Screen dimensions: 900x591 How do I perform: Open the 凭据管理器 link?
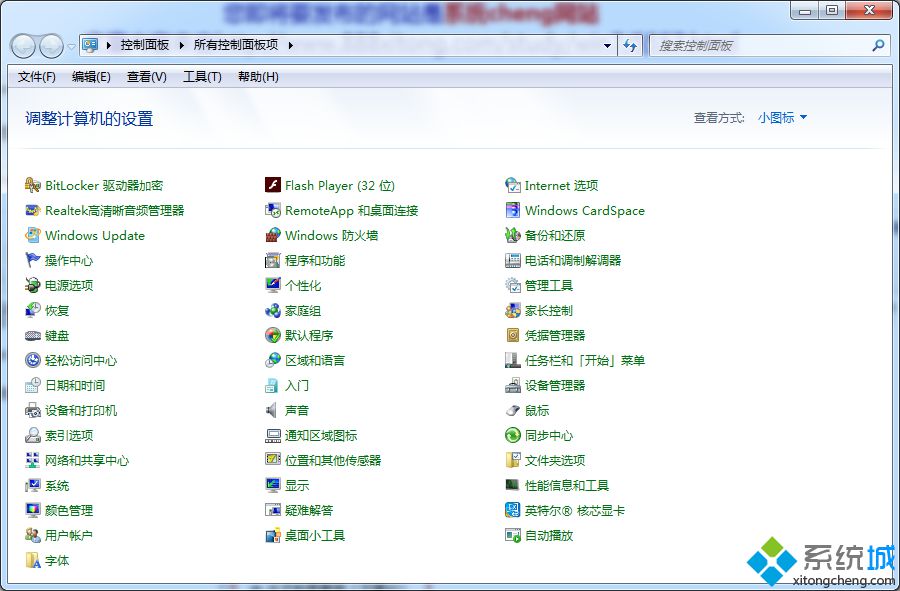coord(555,335)
